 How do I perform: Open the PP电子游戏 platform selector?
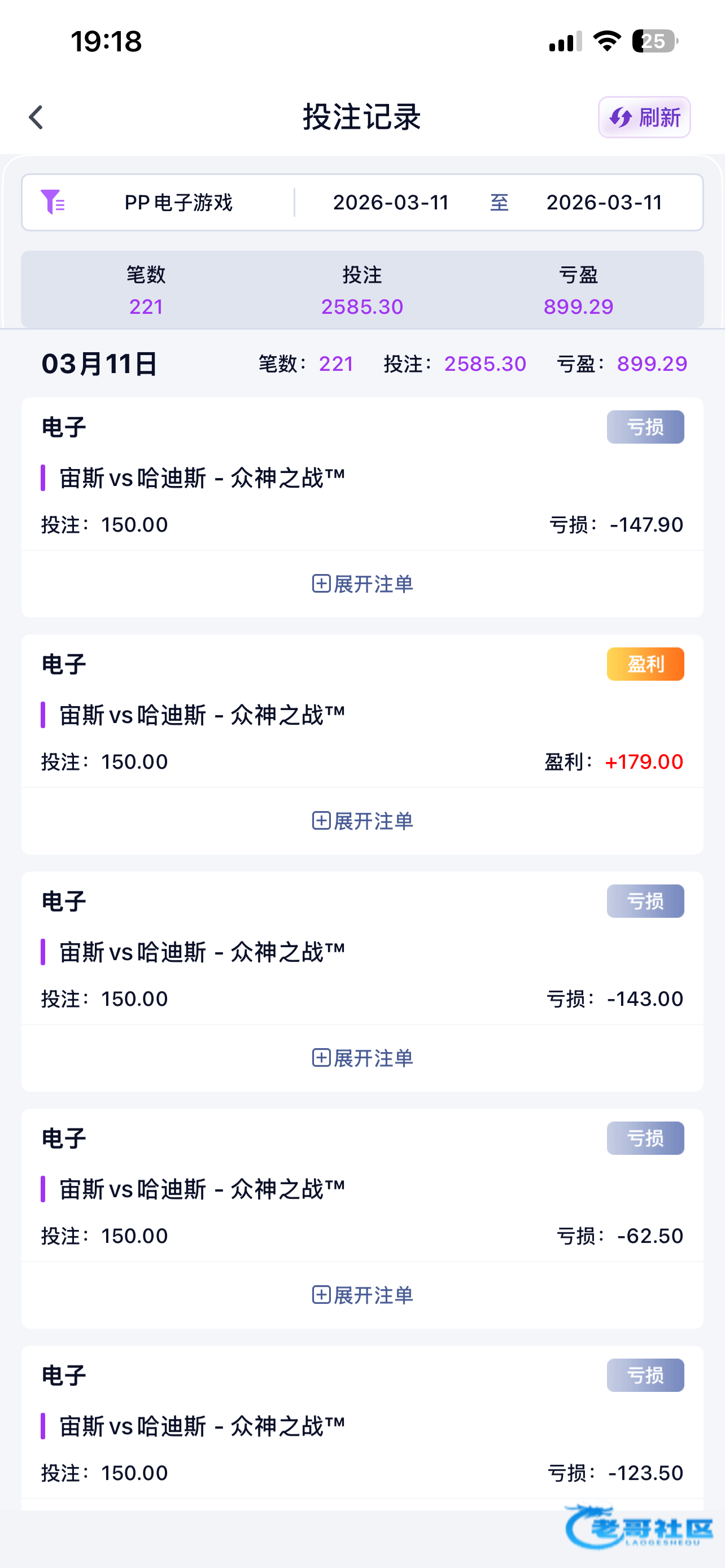click(x=178, y=203)
